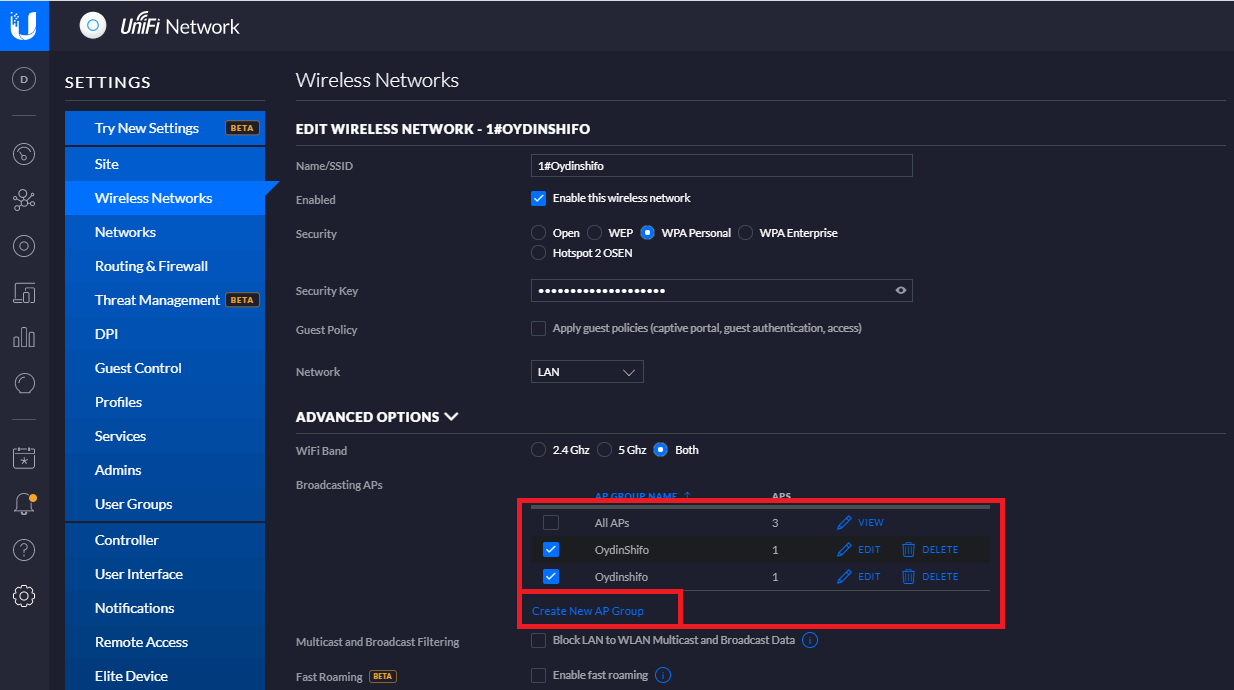
Task: Open the Alerts bell icon
Action: [24, 503]
